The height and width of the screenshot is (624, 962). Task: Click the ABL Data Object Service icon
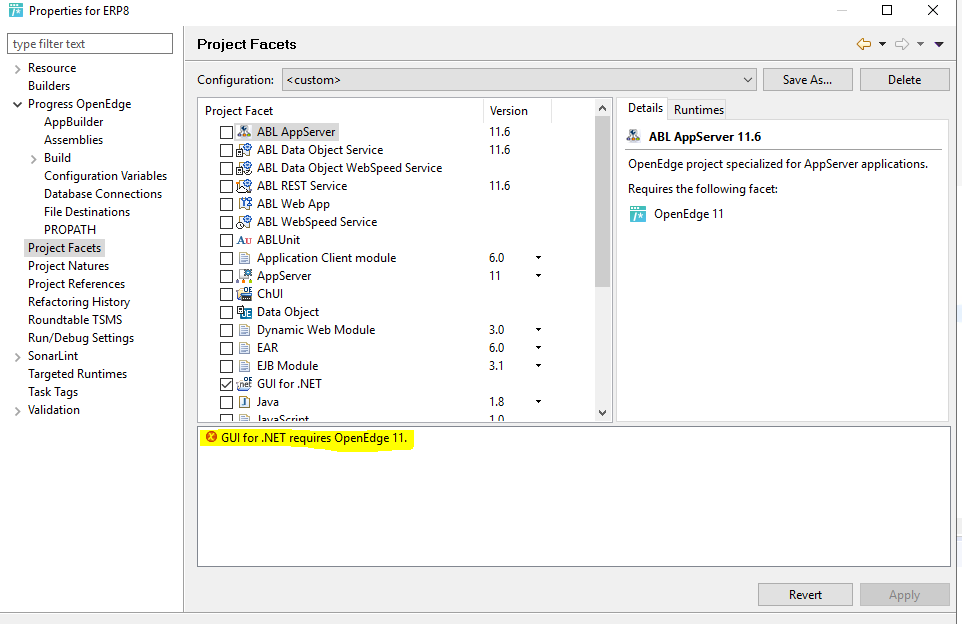click(244, 150)
